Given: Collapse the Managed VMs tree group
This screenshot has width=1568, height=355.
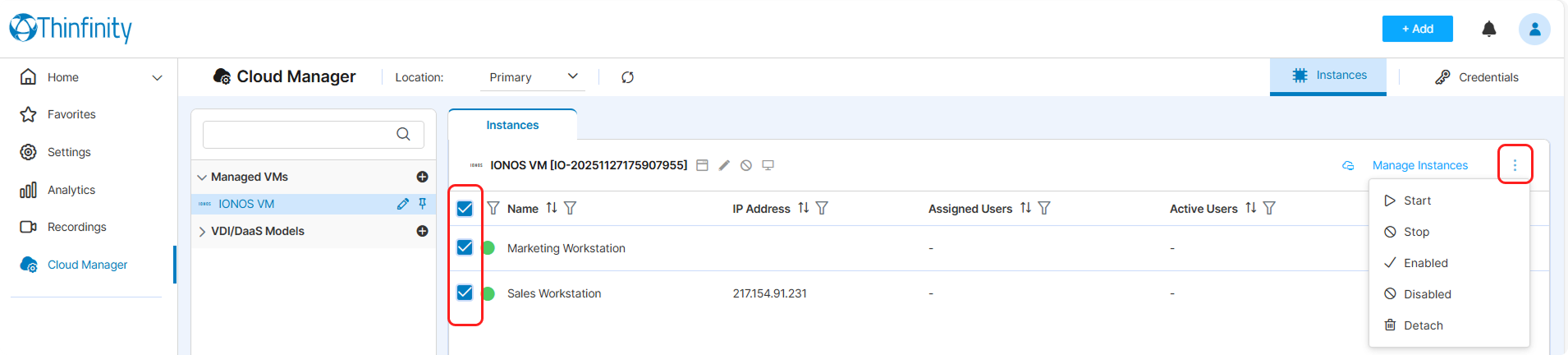Looking at the screenshot, I should pyautogui.click(x=202, y=177).
